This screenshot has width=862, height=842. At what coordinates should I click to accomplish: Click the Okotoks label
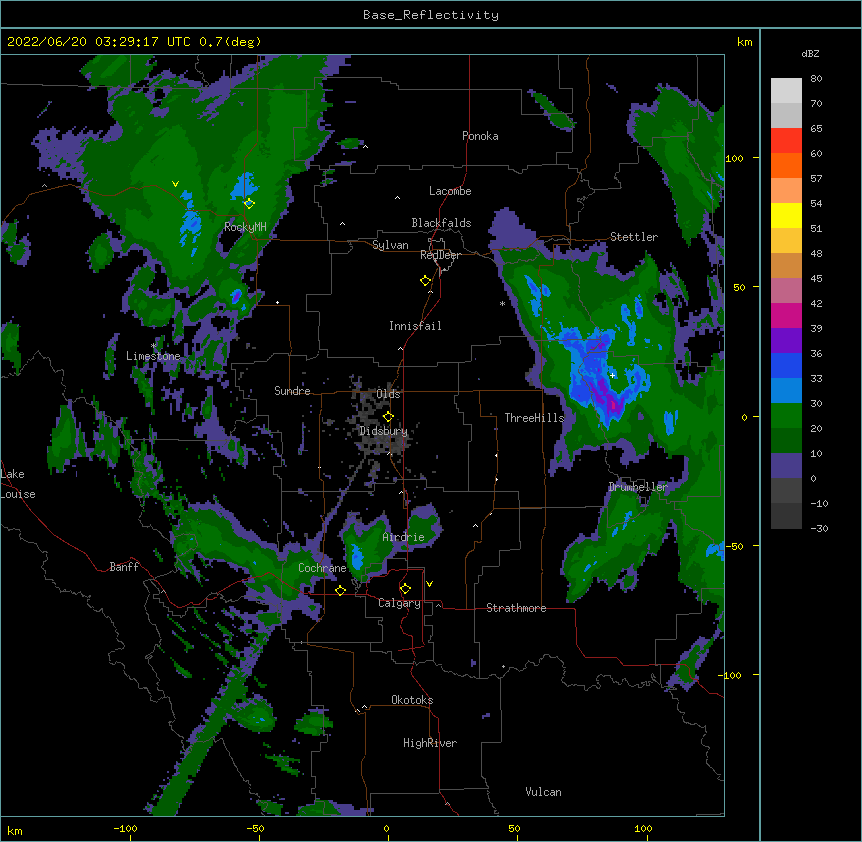(x=412, y=700)
